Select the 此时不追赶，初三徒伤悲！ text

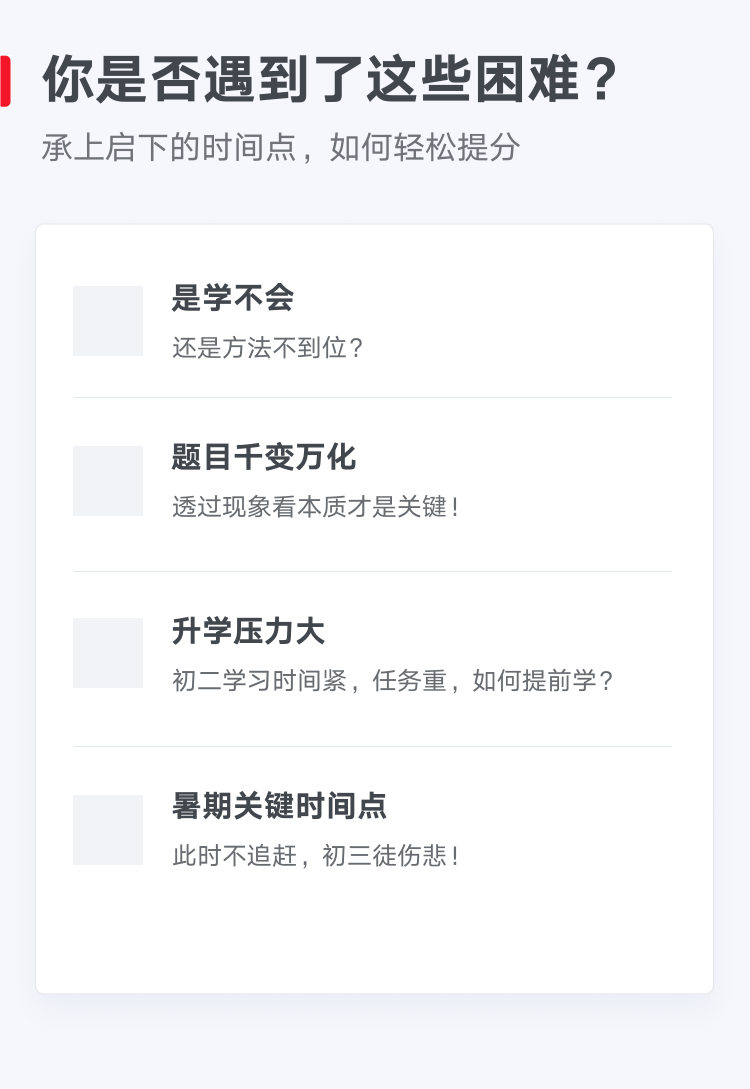(x=316, y=856)
